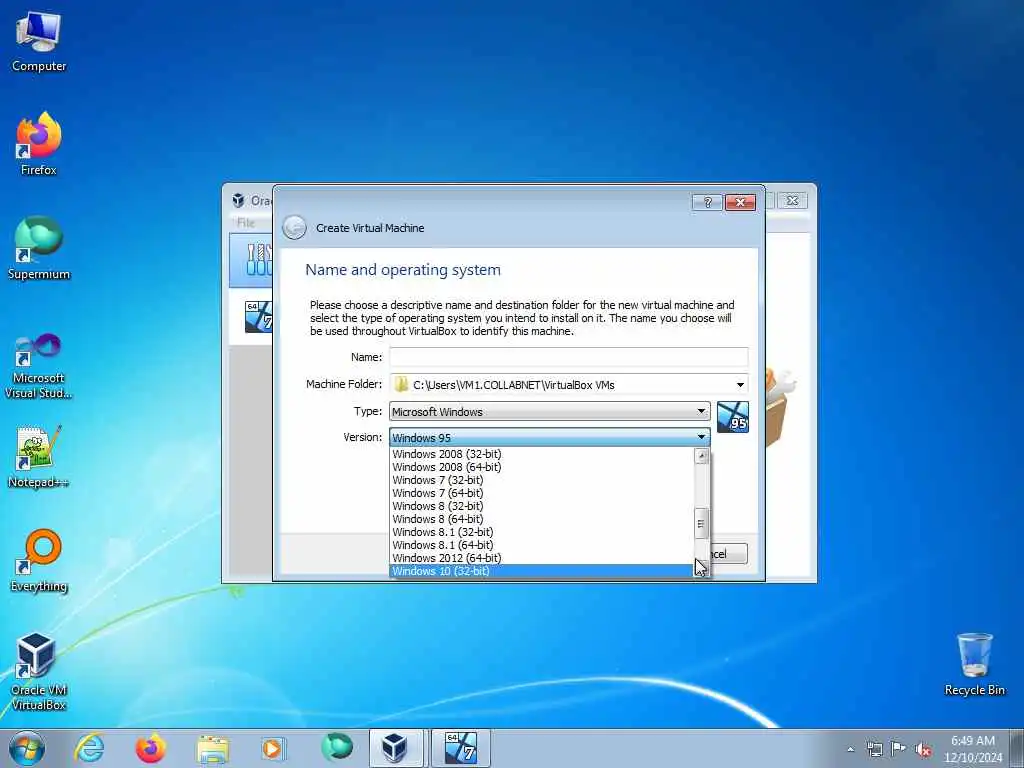Focus the Name input field
This screenshot has height=768, width=1024.
point(569,357)
